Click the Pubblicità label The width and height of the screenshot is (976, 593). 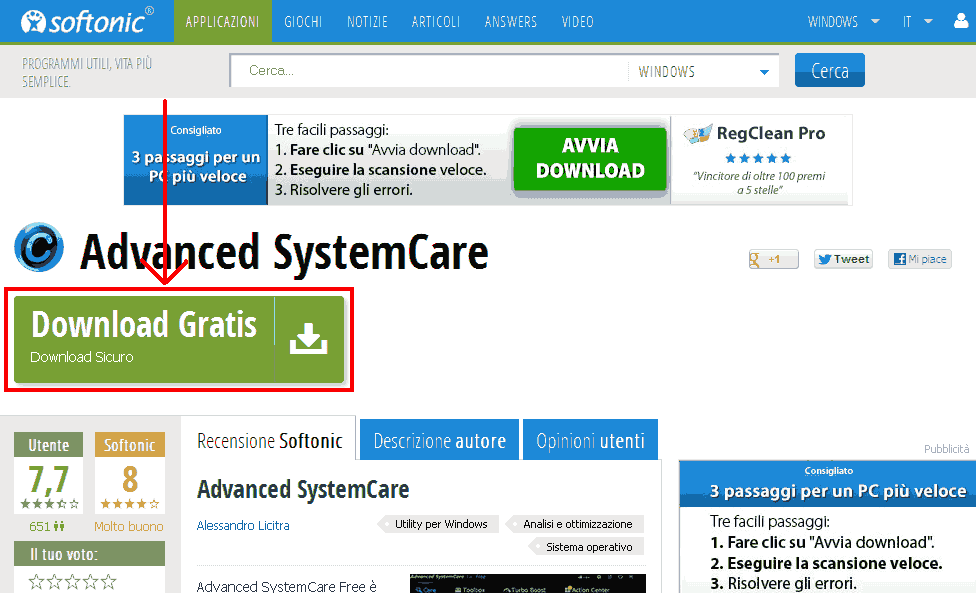tap(946, 449)
